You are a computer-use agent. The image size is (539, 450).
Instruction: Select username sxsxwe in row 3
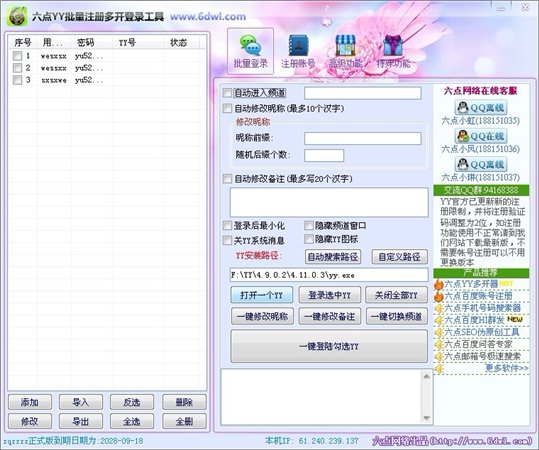[x=54, y=80]
